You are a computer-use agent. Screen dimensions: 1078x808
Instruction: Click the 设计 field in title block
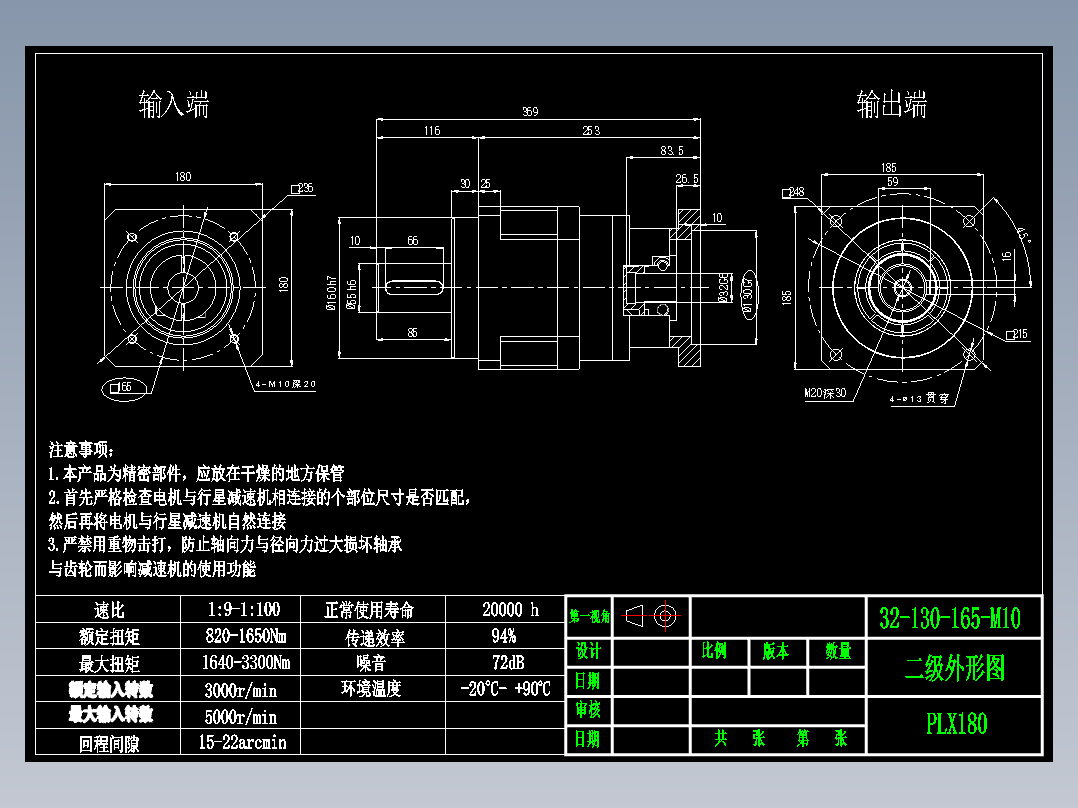(589, 652)
